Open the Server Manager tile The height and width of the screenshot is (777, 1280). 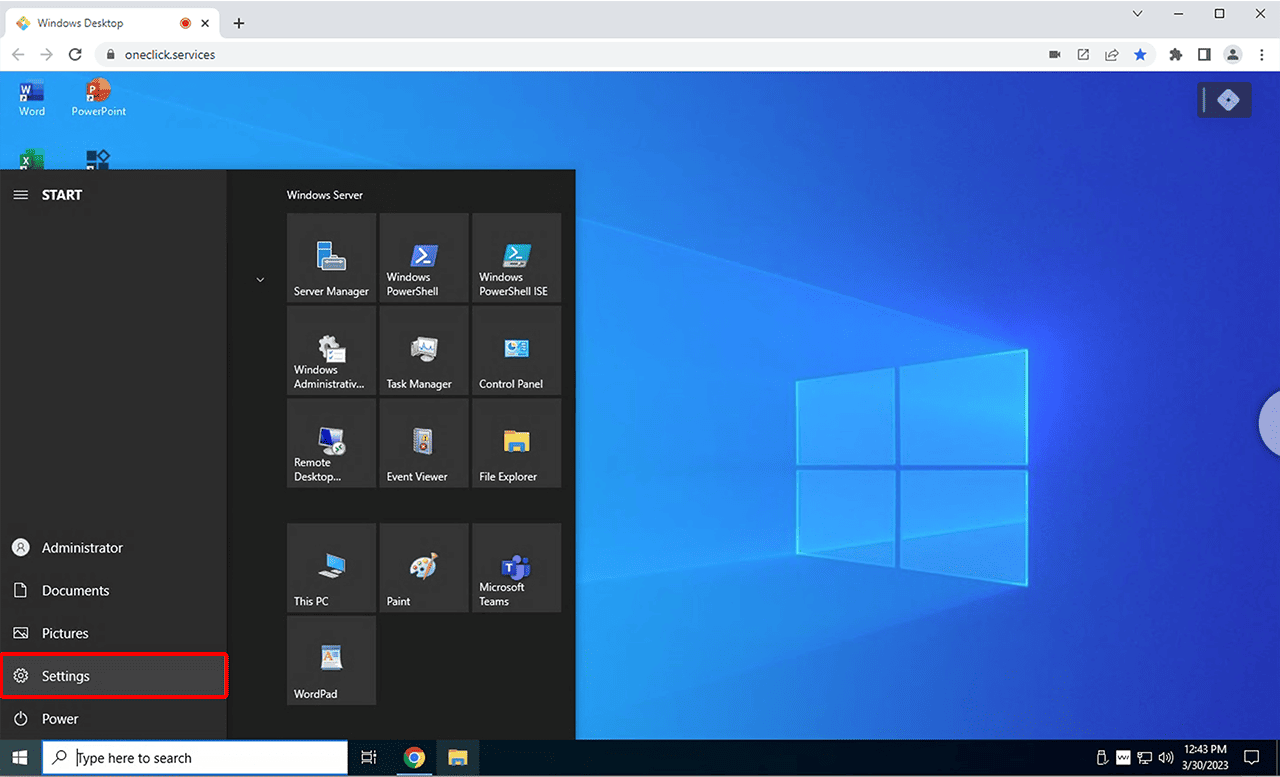(x=331, y=258)
